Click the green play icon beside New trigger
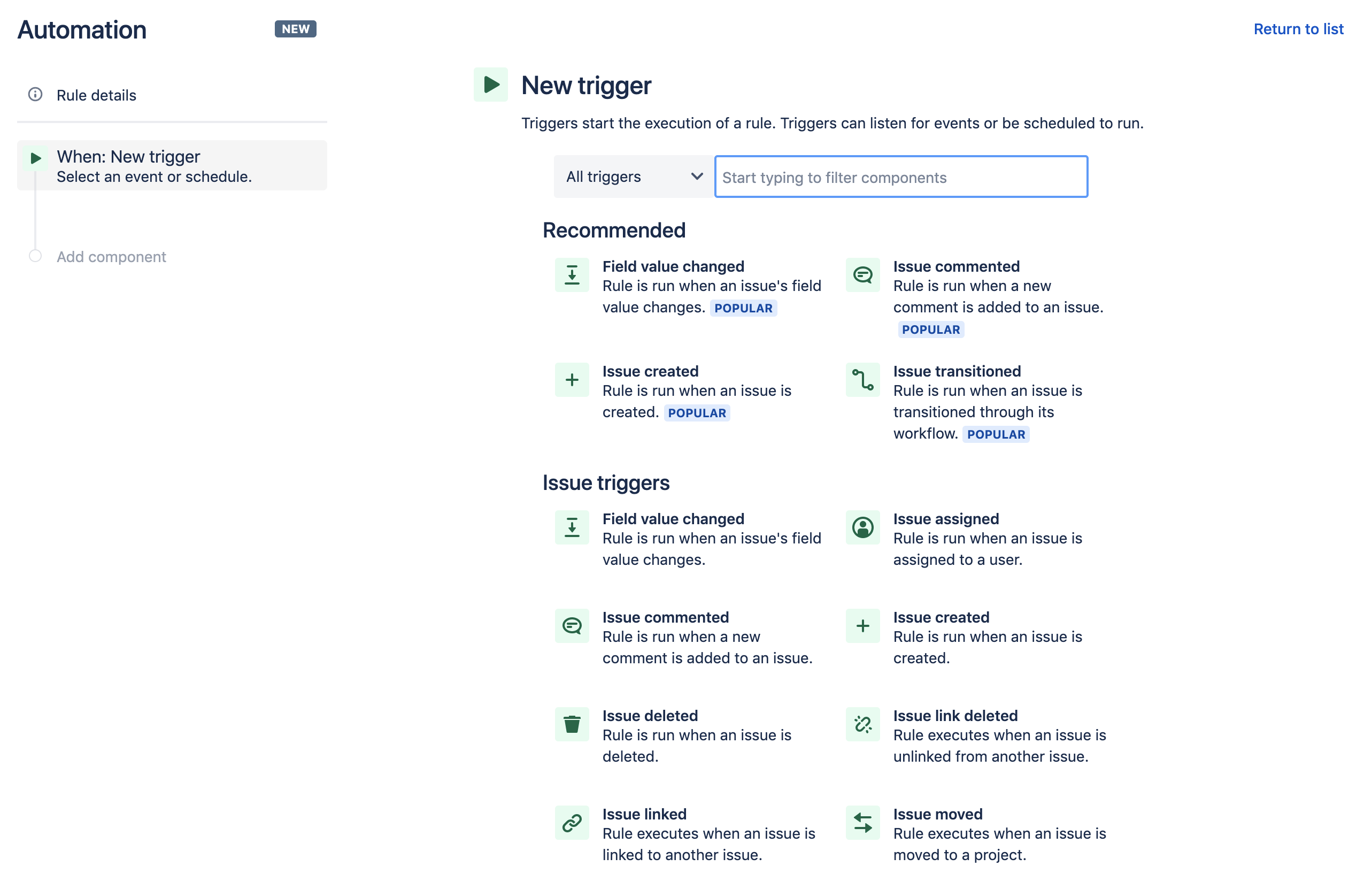 coord(491,85)
